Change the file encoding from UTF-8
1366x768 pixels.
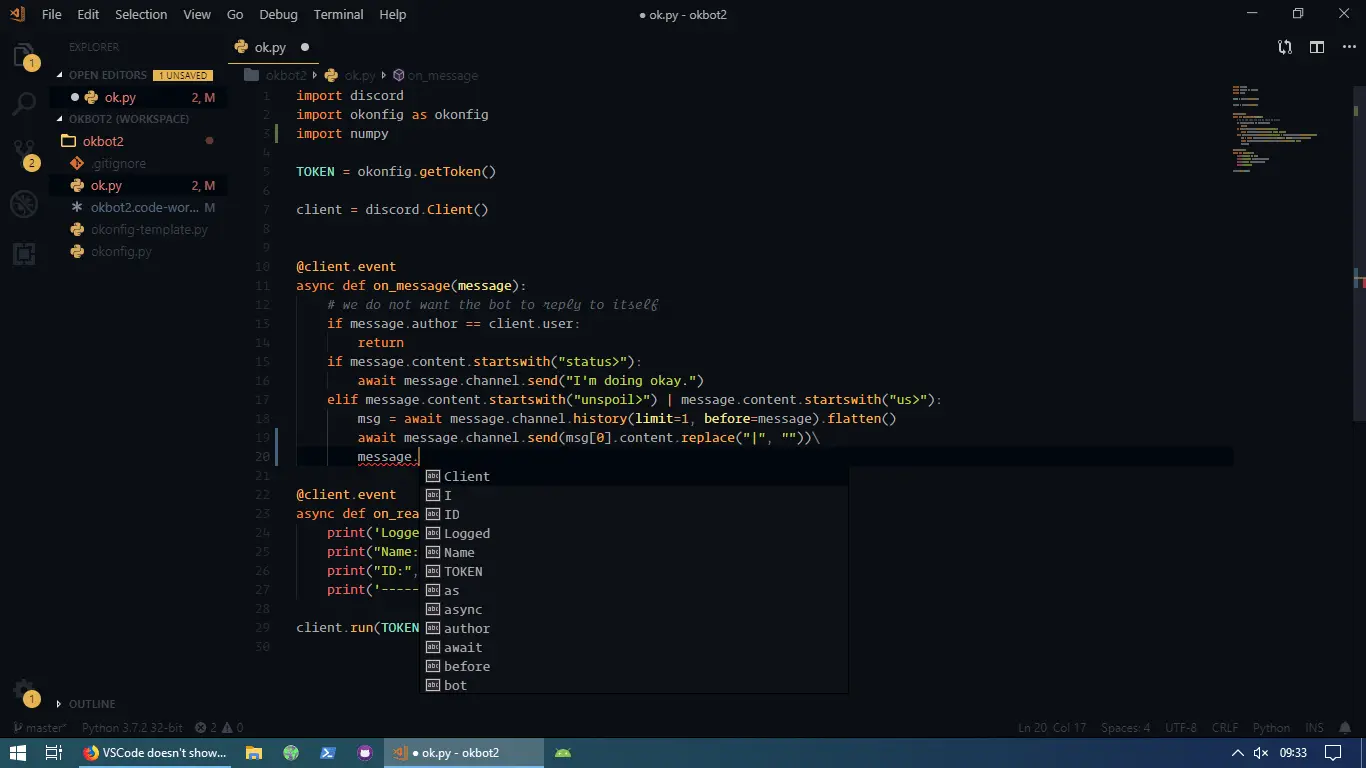tap(1180, 728)
